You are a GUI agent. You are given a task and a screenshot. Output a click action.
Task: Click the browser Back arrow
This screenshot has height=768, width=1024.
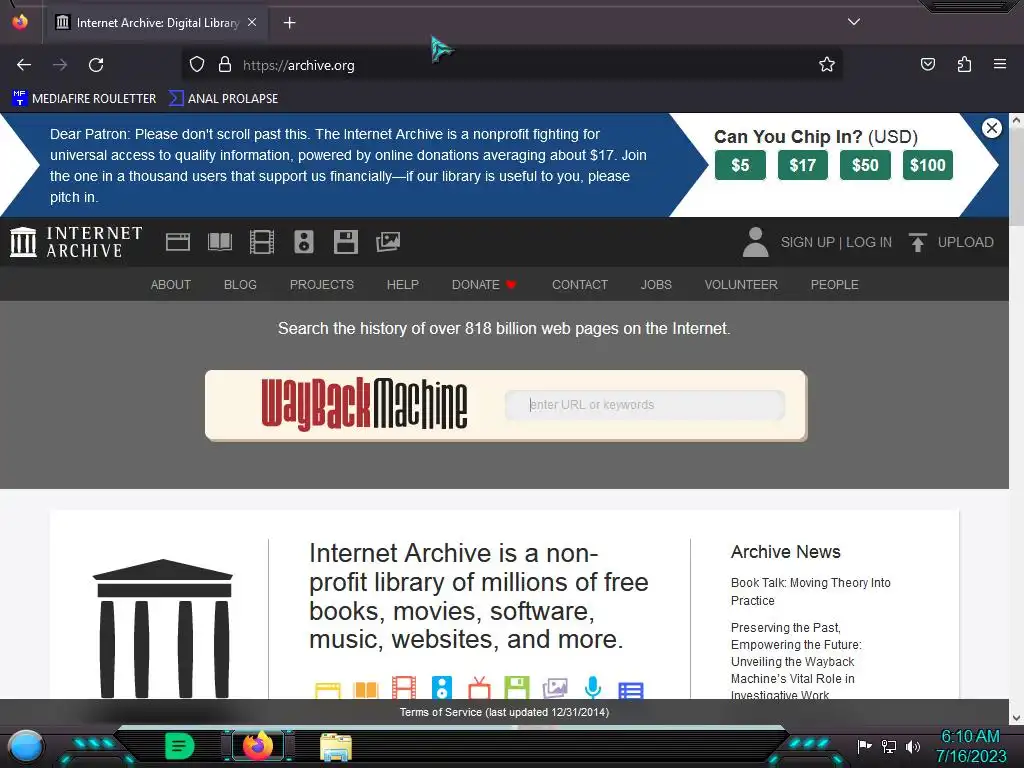coord(24,65)
